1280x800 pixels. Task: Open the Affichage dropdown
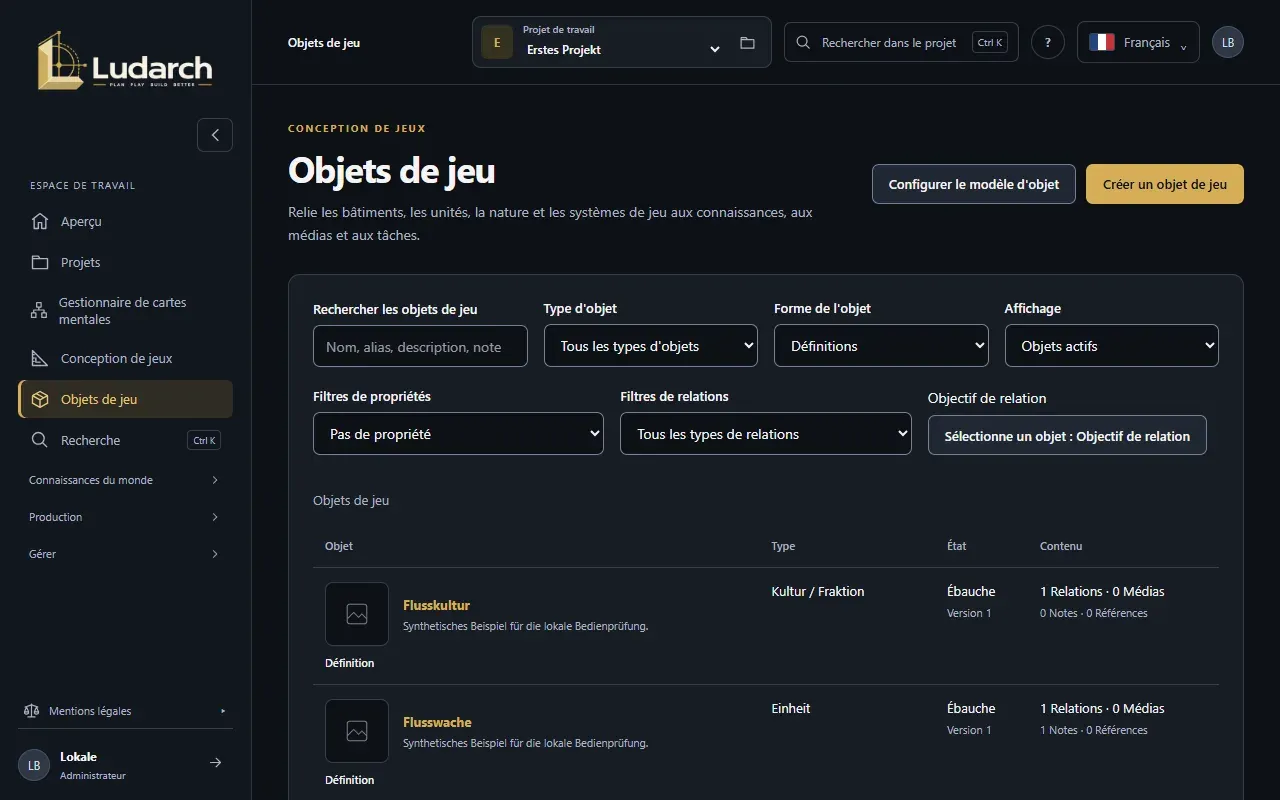click(x=1112, y=346)
